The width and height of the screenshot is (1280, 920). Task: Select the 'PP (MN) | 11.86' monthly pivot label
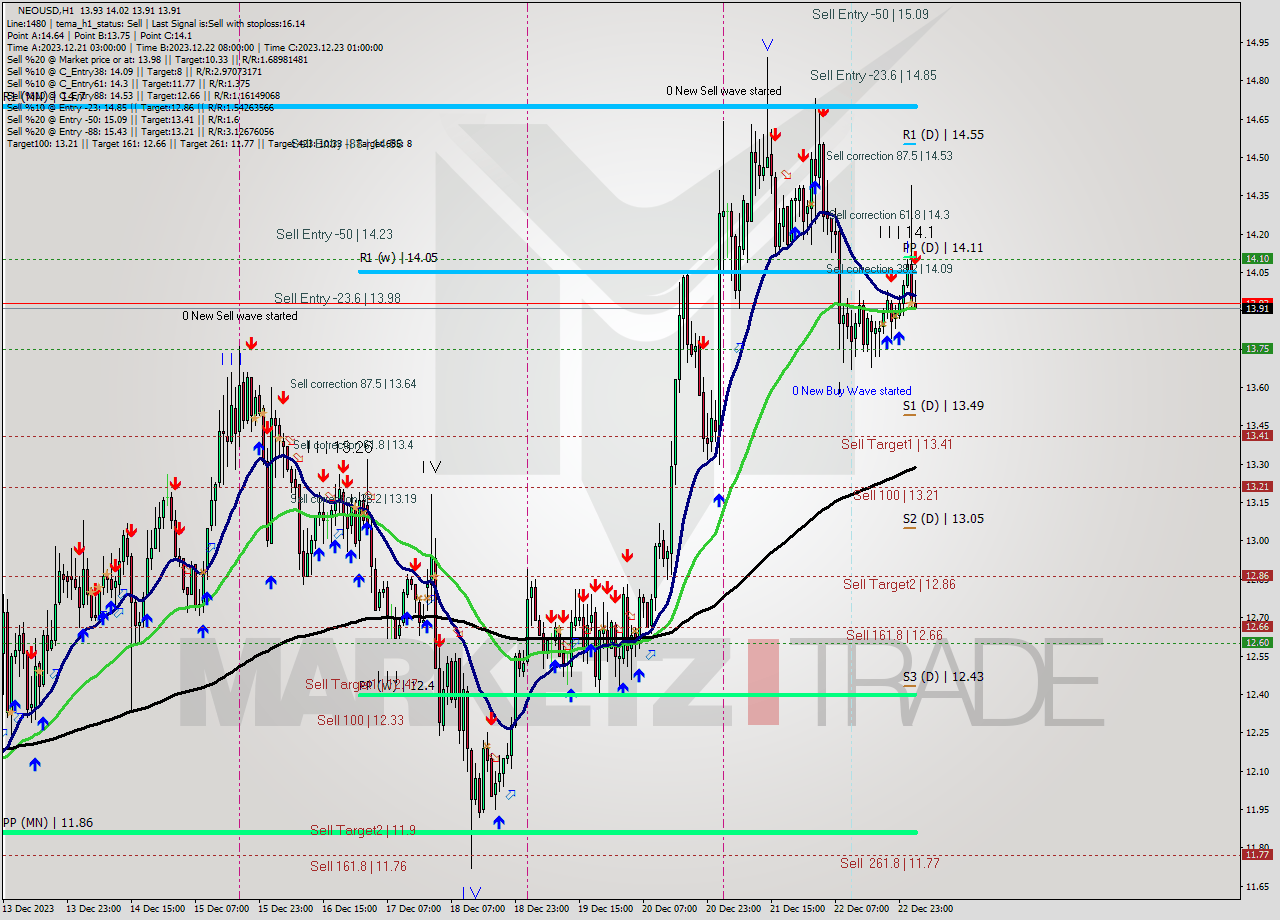tap(48, 822)
